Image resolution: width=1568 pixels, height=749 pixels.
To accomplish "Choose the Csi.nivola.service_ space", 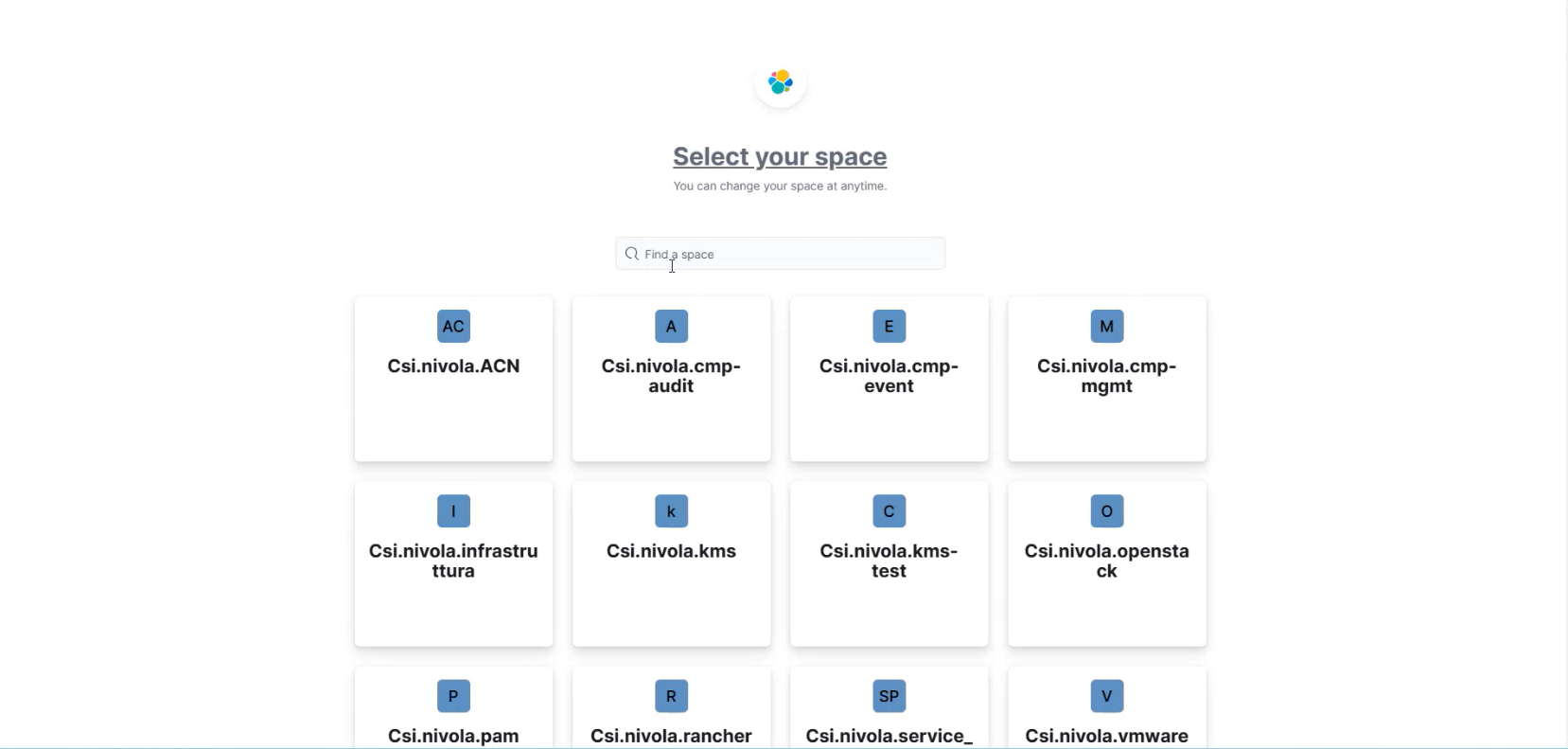I will coord(889,707).
